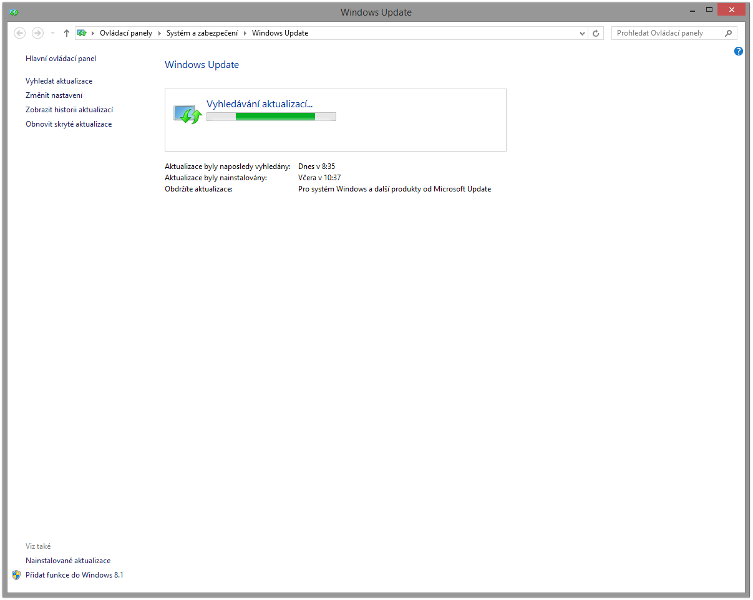This screenshot has height=600, width=753.
Task: Expand chevron after Systém a zabezpečení
Action: click(245, 34)
